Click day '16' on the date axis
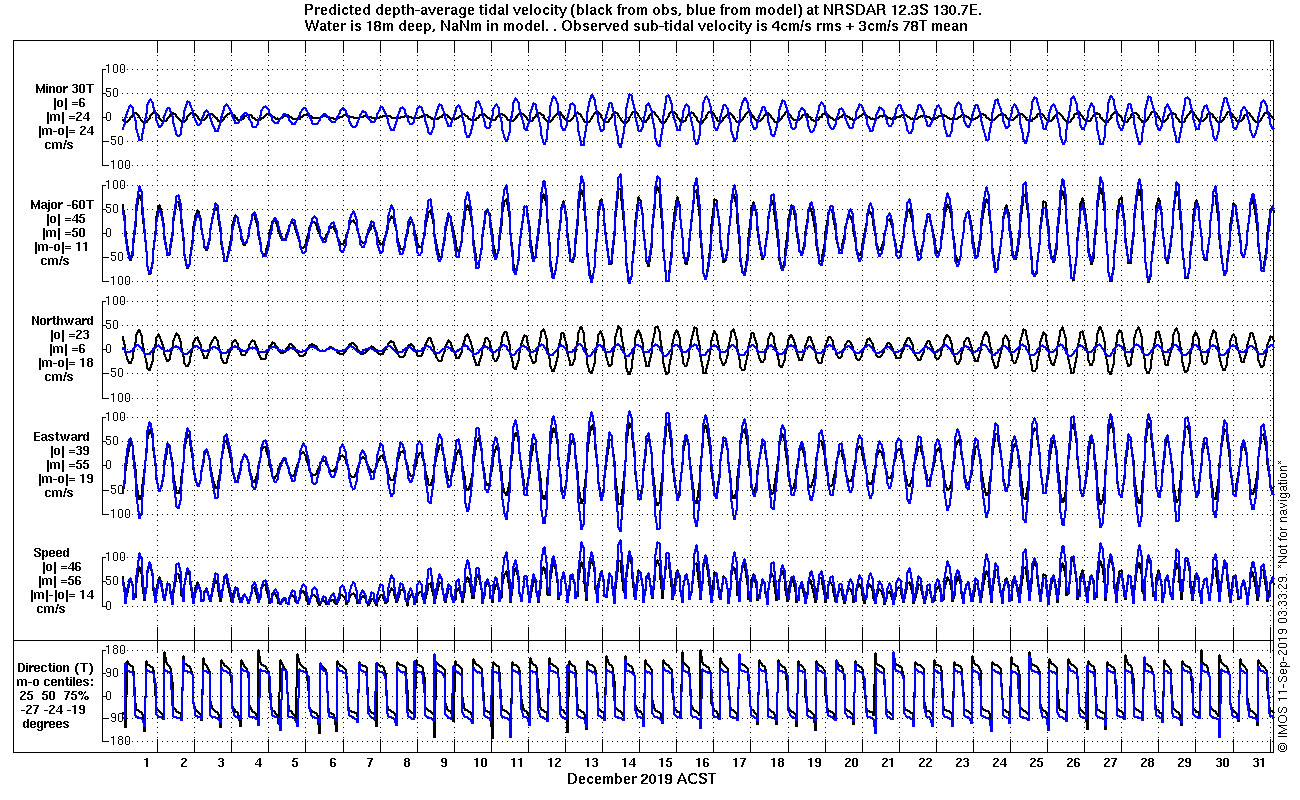The image size is (1300, 800). (702, 763)
